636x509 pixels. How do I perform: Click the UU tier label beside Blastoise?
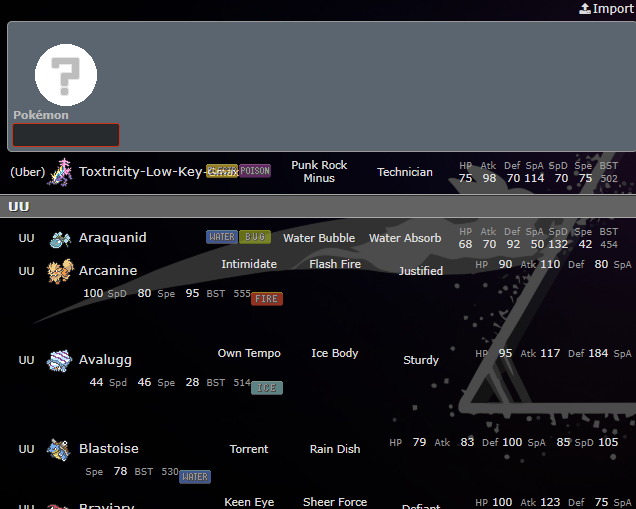26,449
